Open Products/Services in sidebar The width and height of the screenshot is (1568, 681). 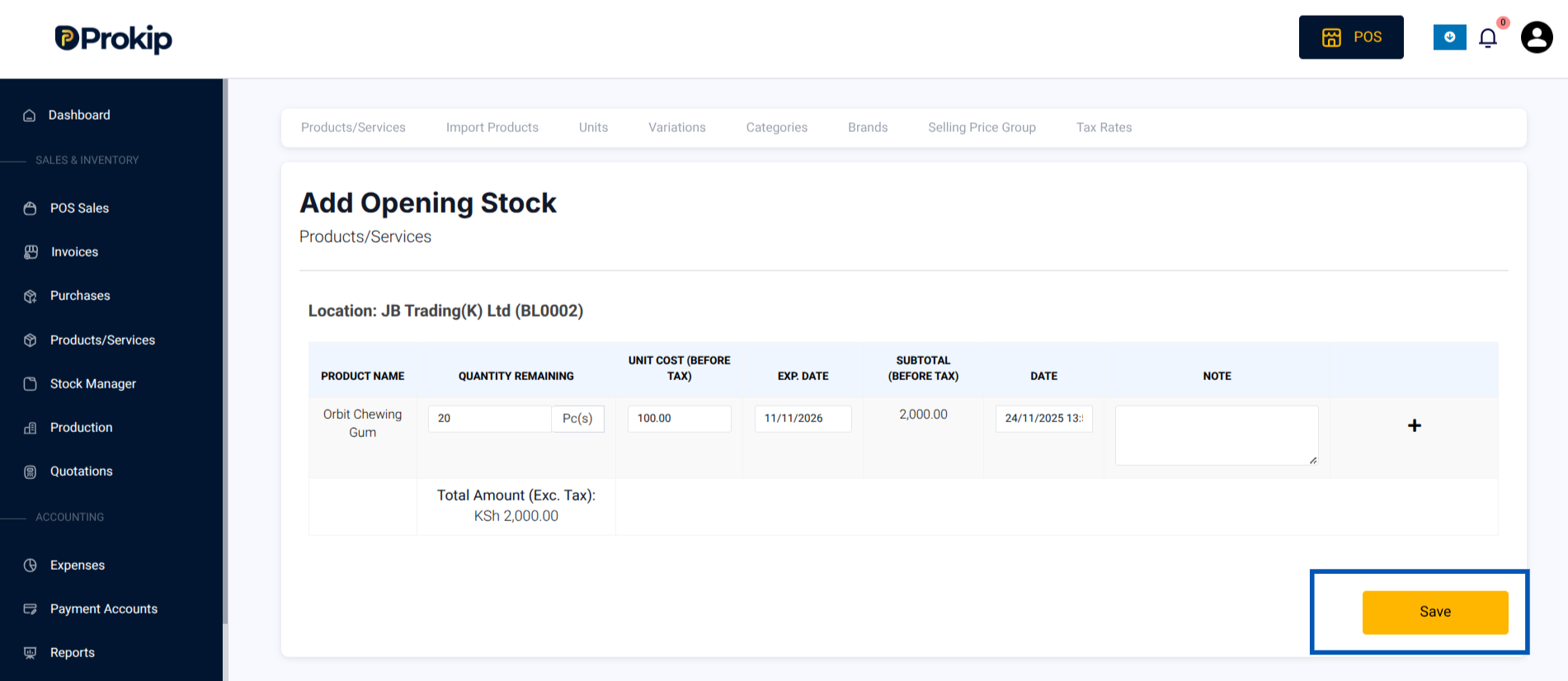(x=102, y=340)
